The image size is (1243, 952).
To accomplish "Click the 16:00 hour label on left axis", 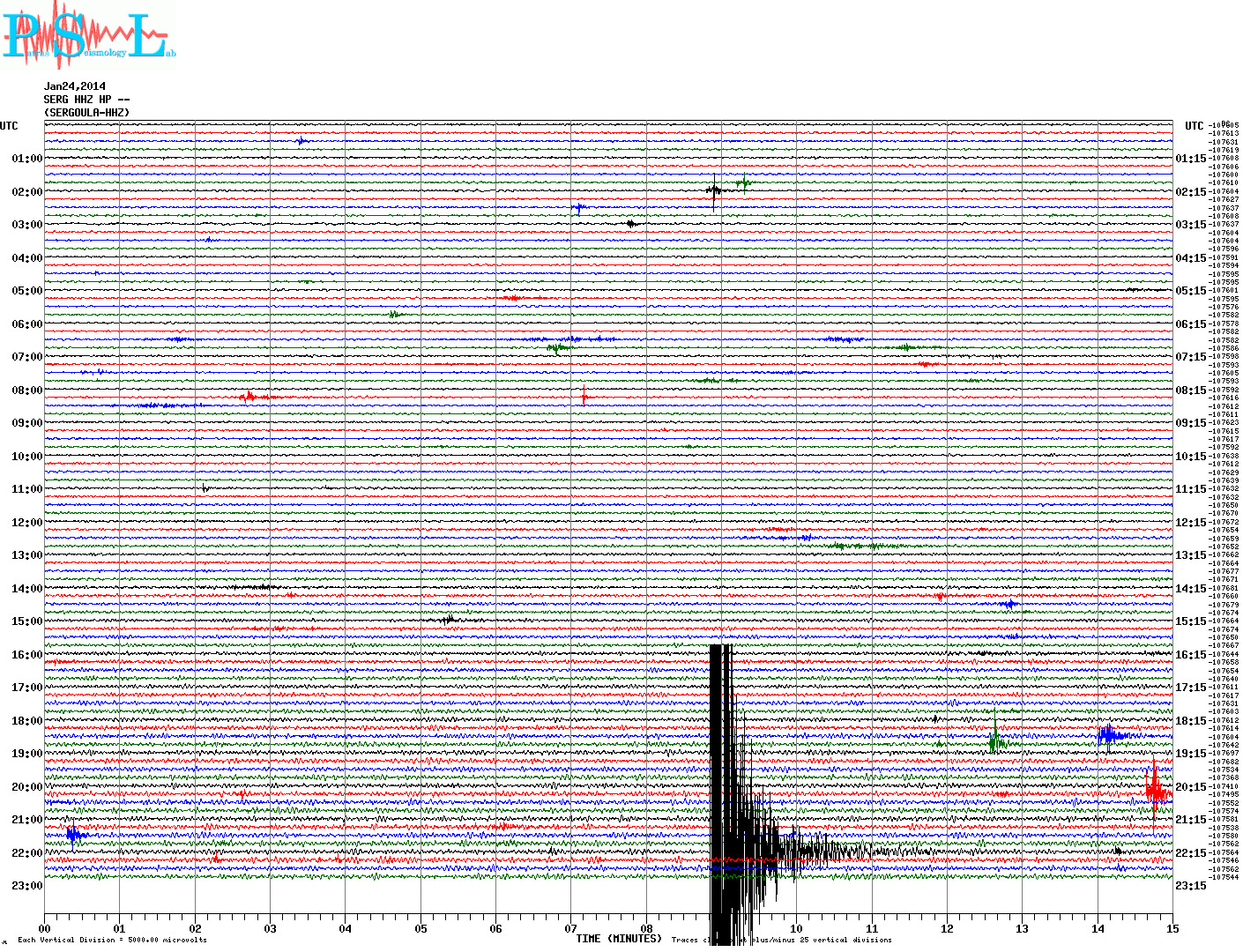I will point(26,655).
